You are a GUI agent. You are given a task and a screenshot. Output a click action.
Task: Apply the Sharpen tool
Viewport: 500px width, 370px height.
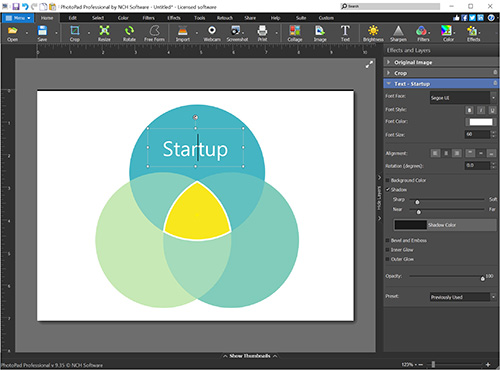(x=398, y=33)
